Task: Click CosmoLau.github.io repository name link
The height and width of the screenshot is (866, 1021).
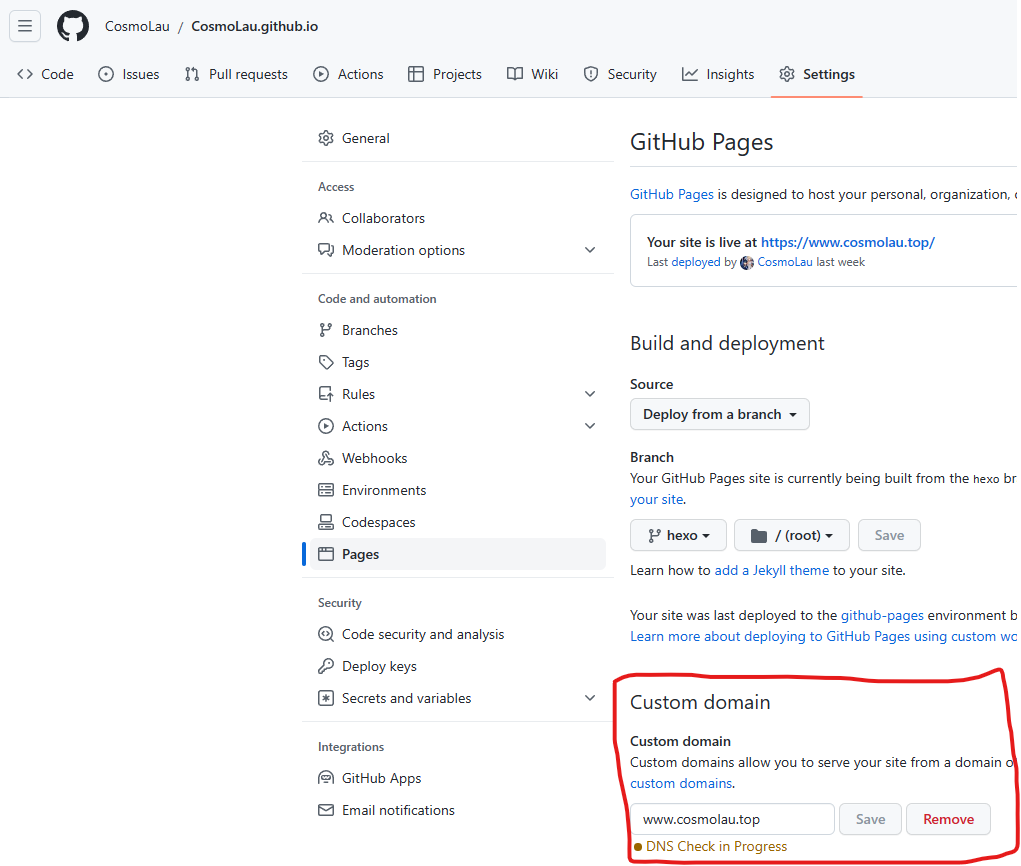Action: click(x=255, y=26)
